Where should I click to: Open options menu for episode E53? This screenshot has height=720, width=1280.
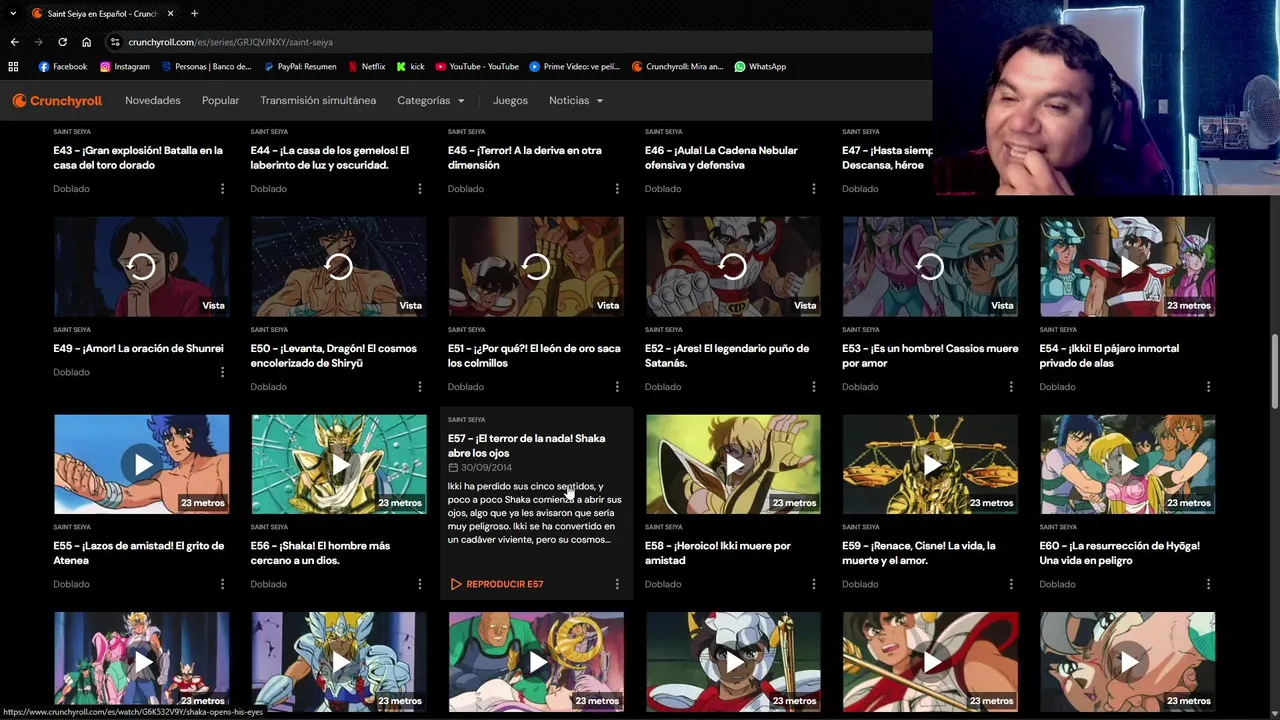[1010, 387]
